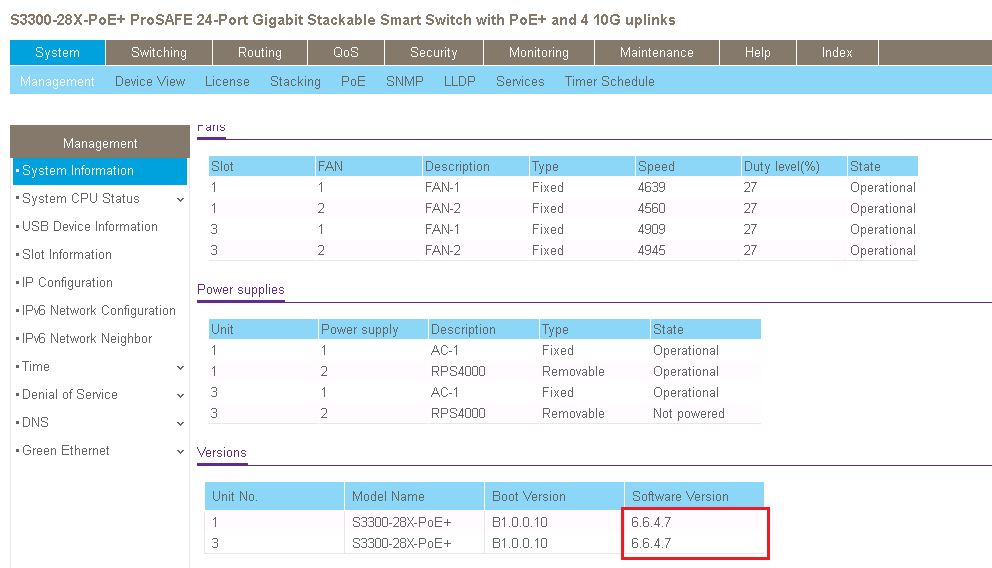Click the Software Version column header
The image size is (992, 568).
(695, 497)
